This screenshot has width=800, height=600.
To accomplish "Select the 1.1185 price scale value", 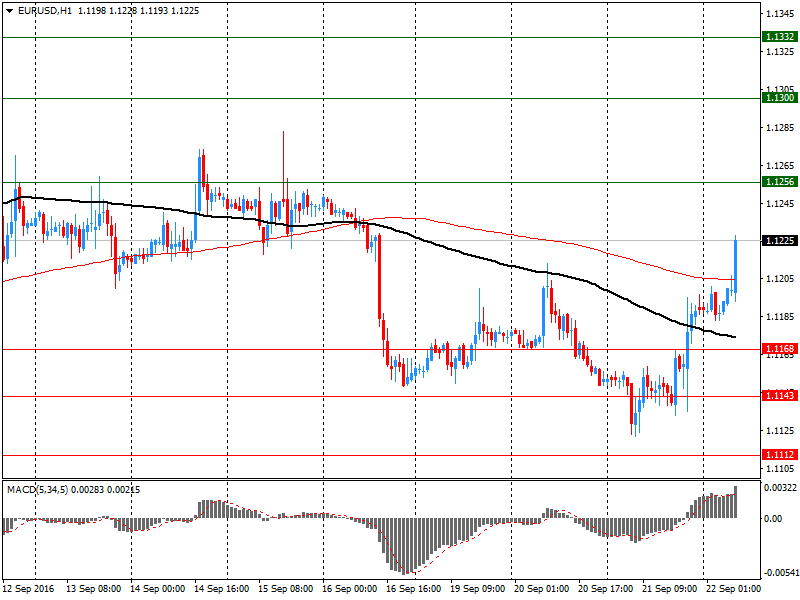I will click(x=780, y=317).
